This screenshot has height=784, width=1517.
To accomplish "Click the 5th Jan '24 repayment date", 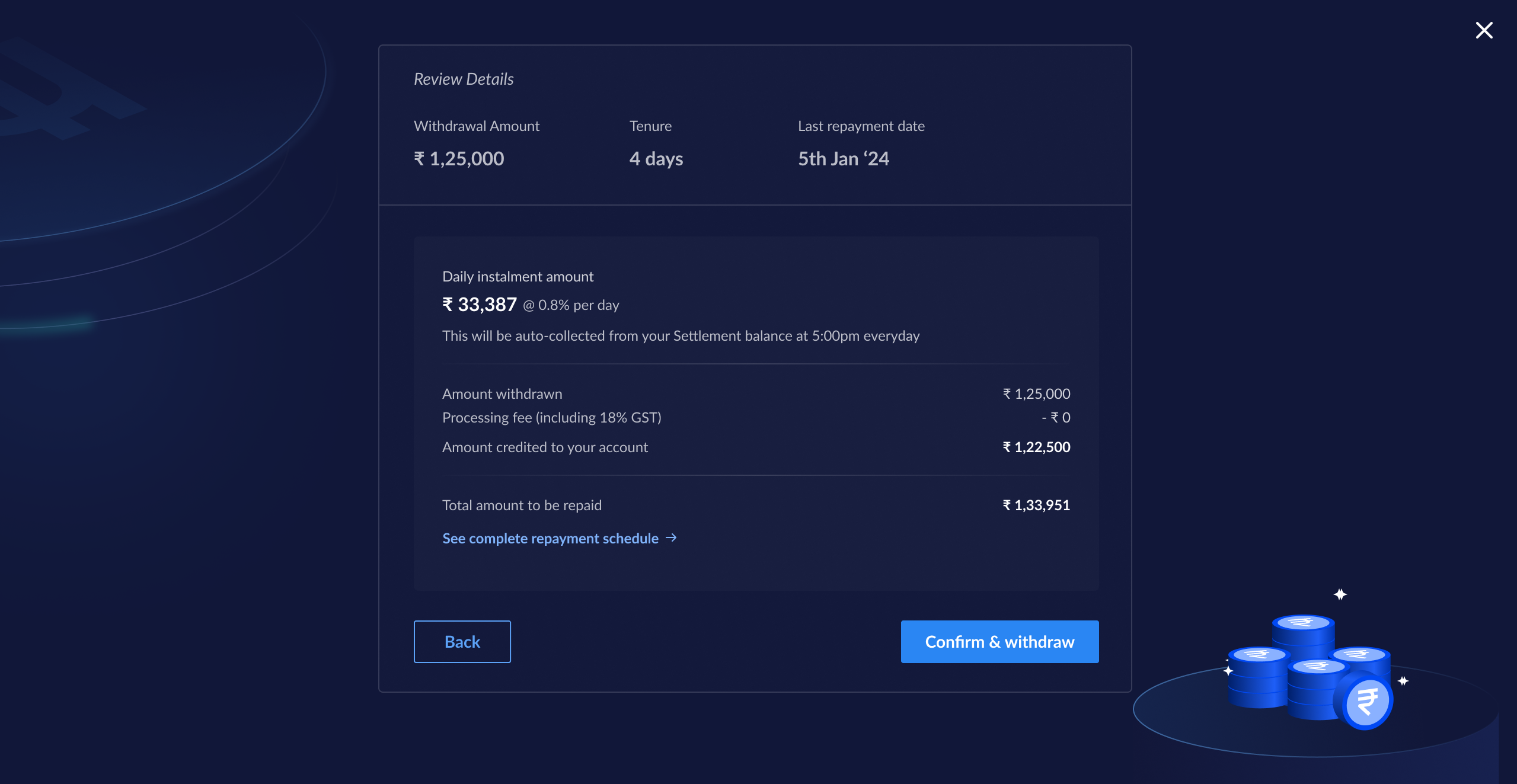I will 843,159.
